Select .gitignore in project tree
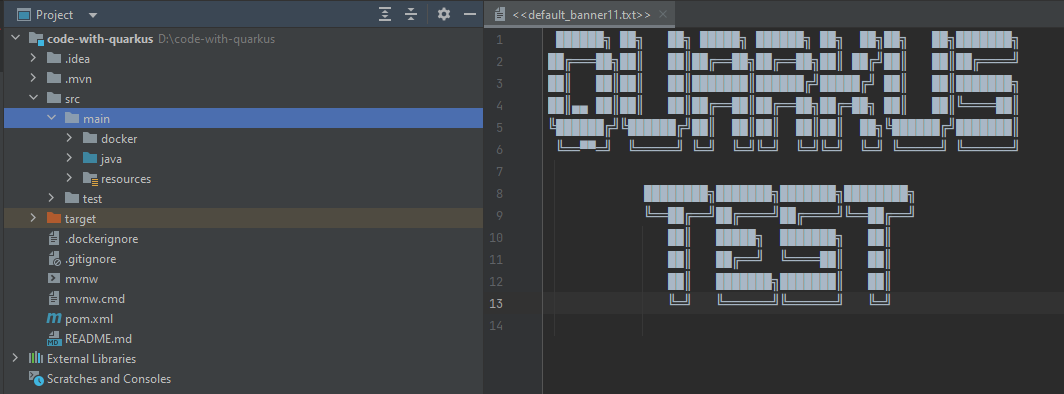 (x=90, y=259)
